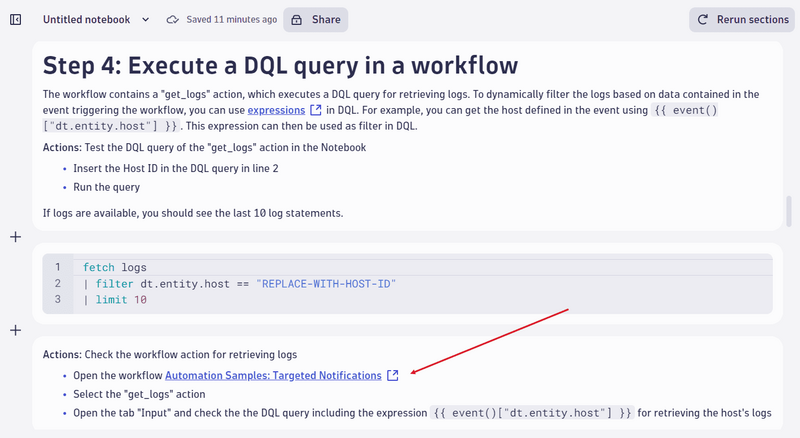Add a section above the code block
Screen dimensions: 800x438
click(x=15, y=237)
